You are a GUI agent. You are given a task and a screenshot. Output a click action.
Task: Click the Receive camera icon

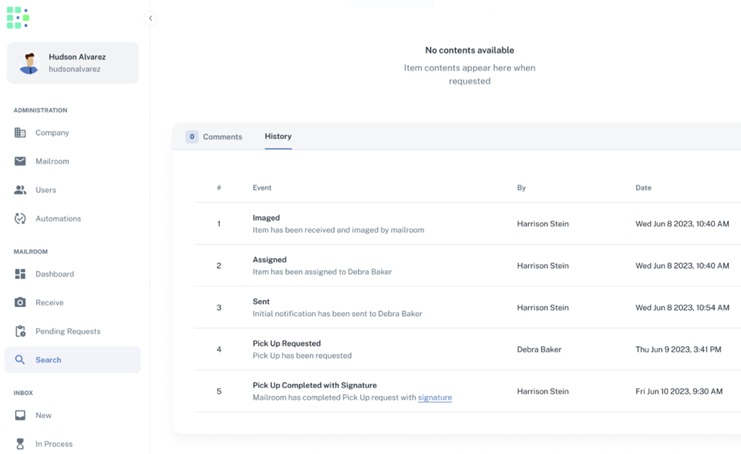pos(20,302)
